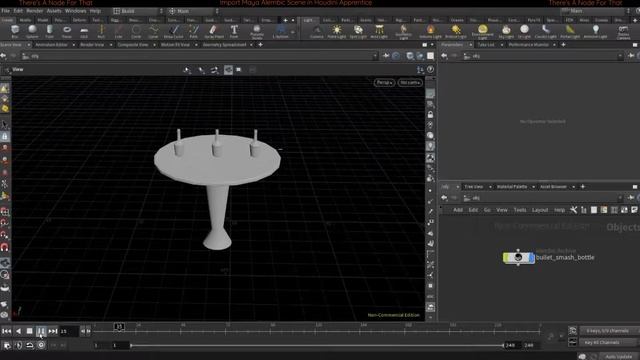Select the Spray Paint shelf tool

click(214, 31)
